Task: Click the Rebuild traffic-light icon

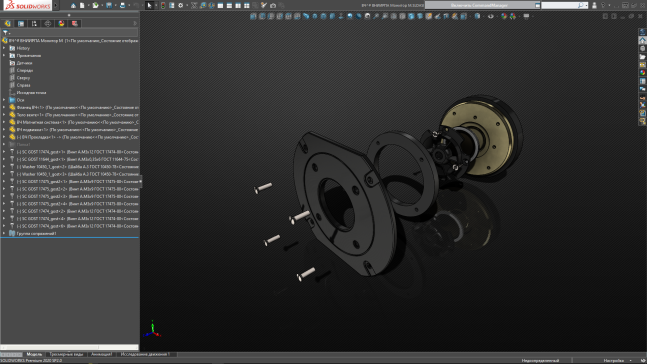Action: 163,5
